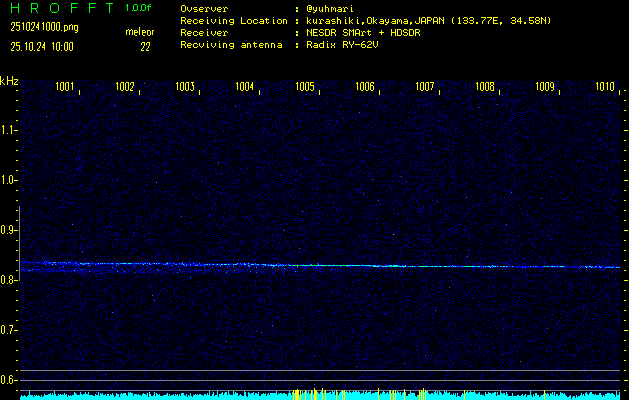Click the meteor count value 22
This screenshot has width=629, height=400.
pyautogui.click(x=145, y=46)
